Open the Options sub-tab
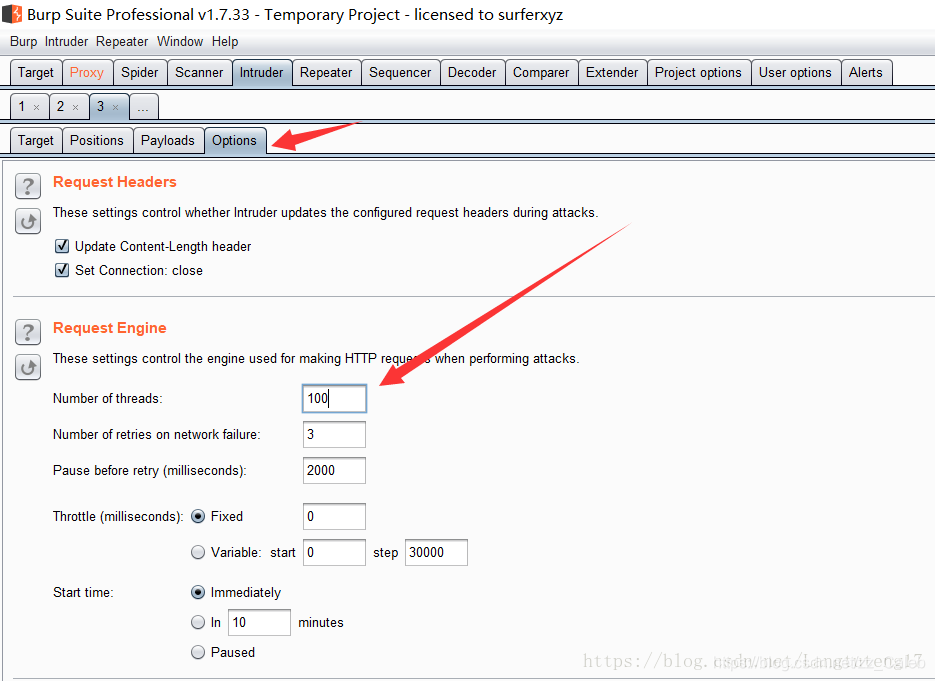The image size is (935, 681). (x=235, y=141)
